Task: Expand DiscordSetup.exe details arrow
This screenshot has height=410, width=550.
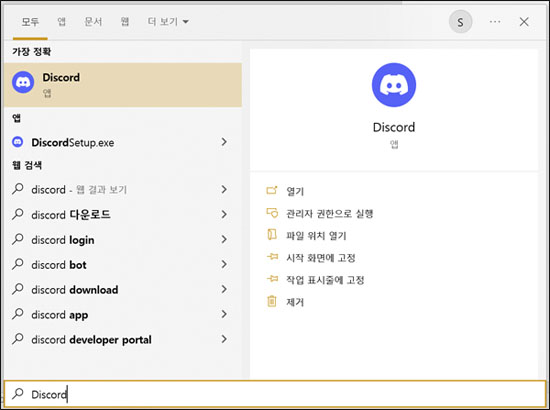Action: tap(224, 142)
